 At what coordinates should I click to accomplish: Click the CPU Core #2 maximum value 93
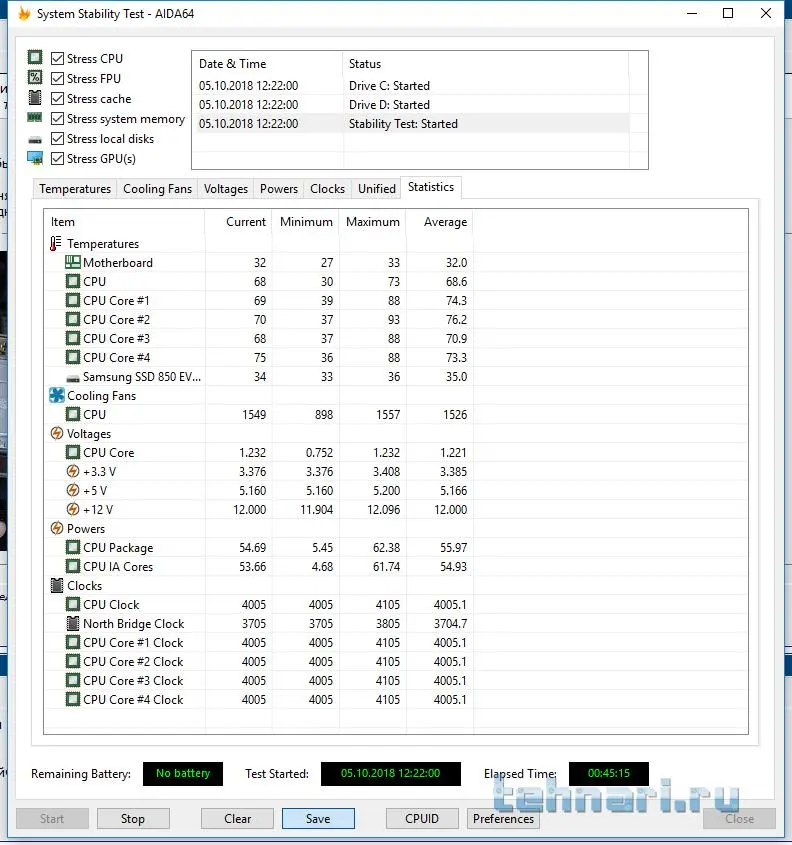tap(394, 320)
